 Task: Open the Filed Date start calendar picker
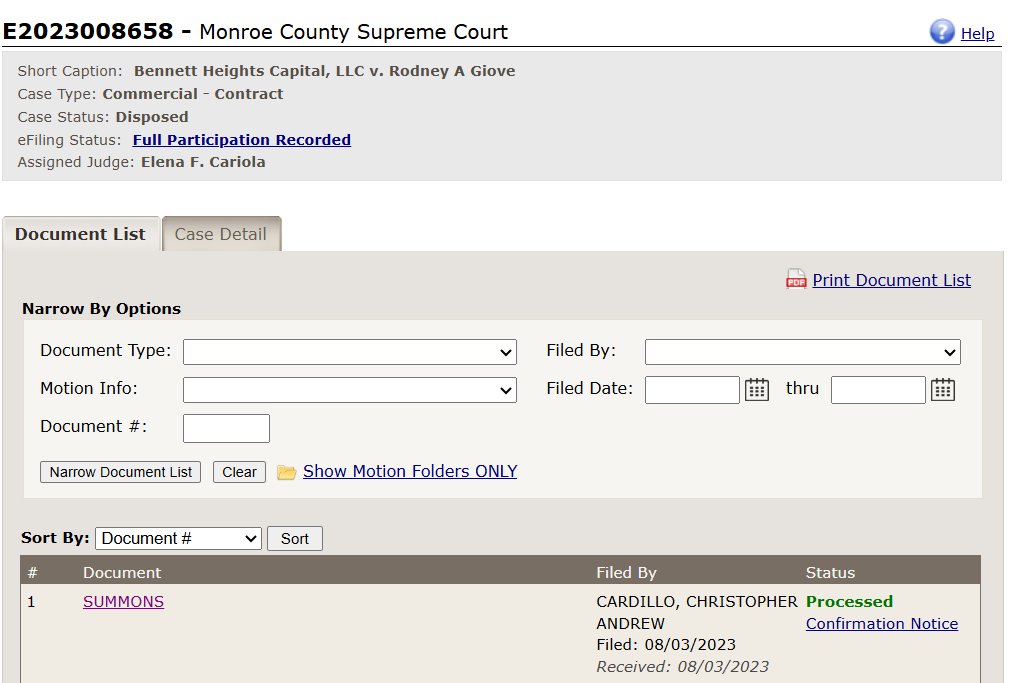click(x=757, y=390)
